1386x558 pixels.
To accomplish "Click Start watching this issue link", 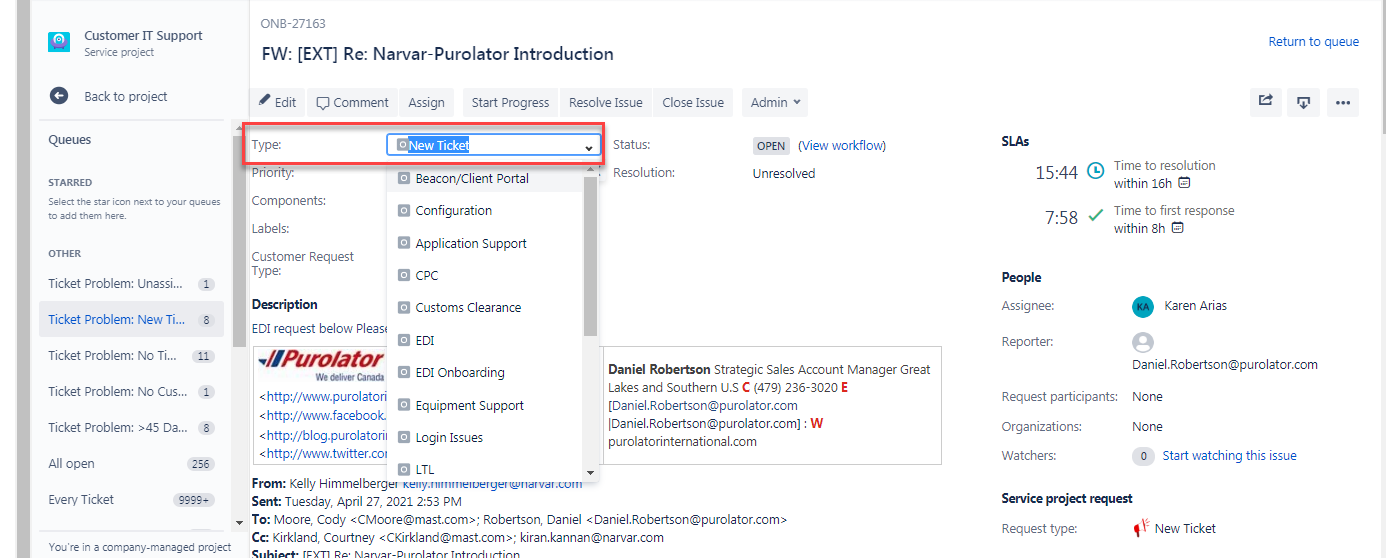I will click(1229, 455).
